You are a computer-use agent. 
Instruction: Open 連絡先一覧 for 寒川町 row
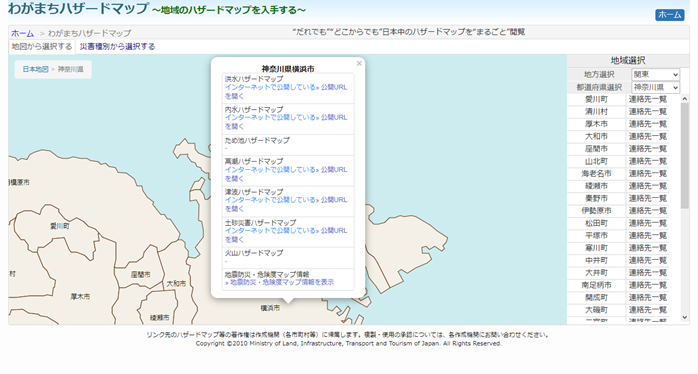[648, 248]
